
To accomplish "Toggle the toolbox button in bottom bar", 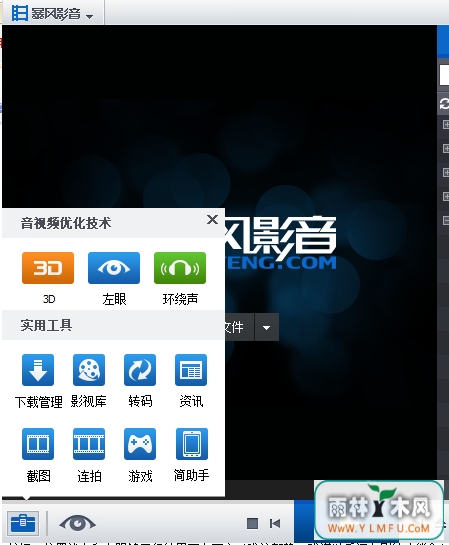I will point(23,522).
